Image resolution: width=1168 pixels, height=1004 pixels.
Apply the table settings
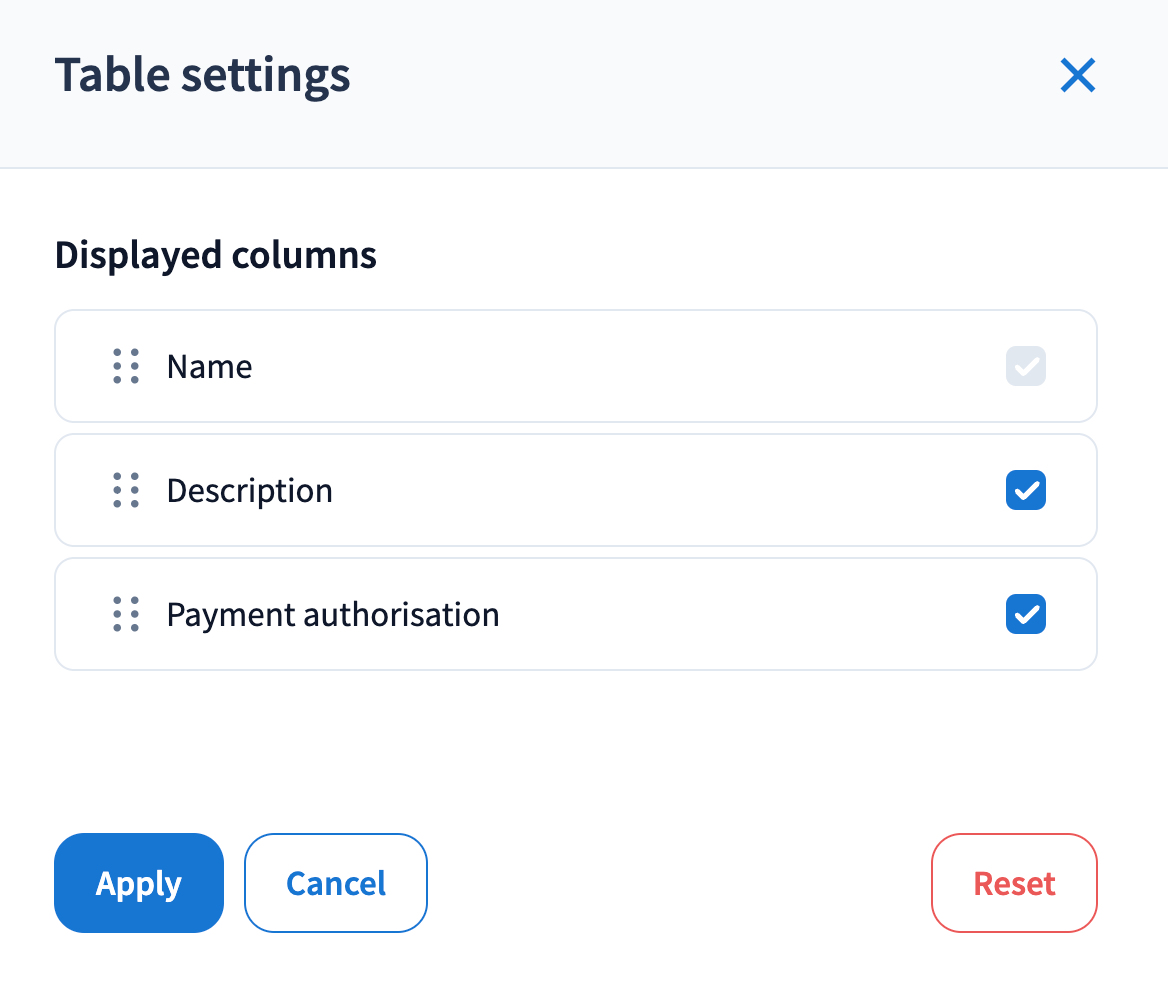139,883
